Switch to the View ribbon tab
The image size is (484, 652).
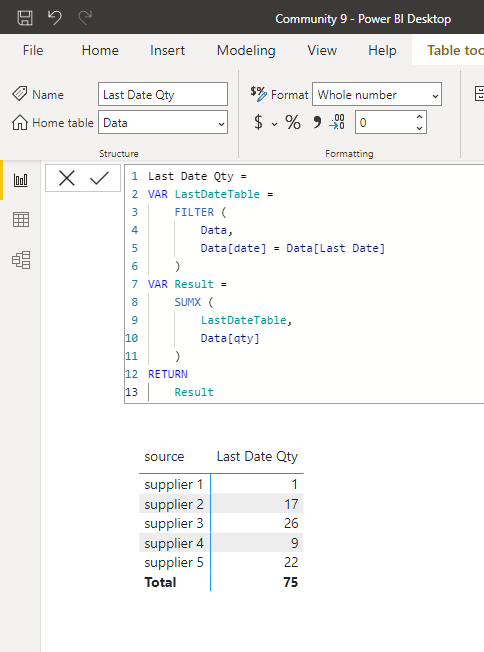322,50
